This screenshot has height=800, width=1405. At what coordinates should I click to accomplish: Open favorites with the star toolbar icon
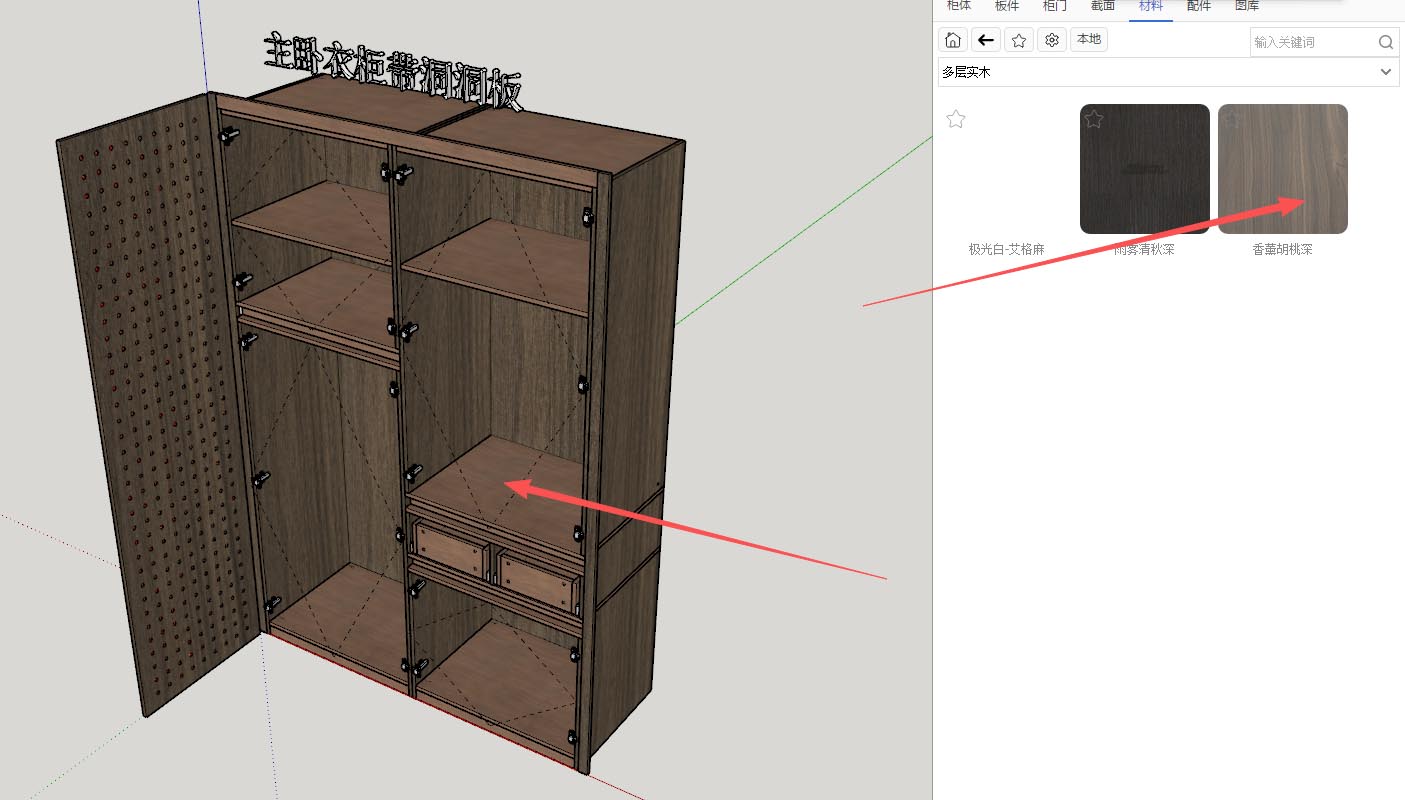(x=1018, y=40)
